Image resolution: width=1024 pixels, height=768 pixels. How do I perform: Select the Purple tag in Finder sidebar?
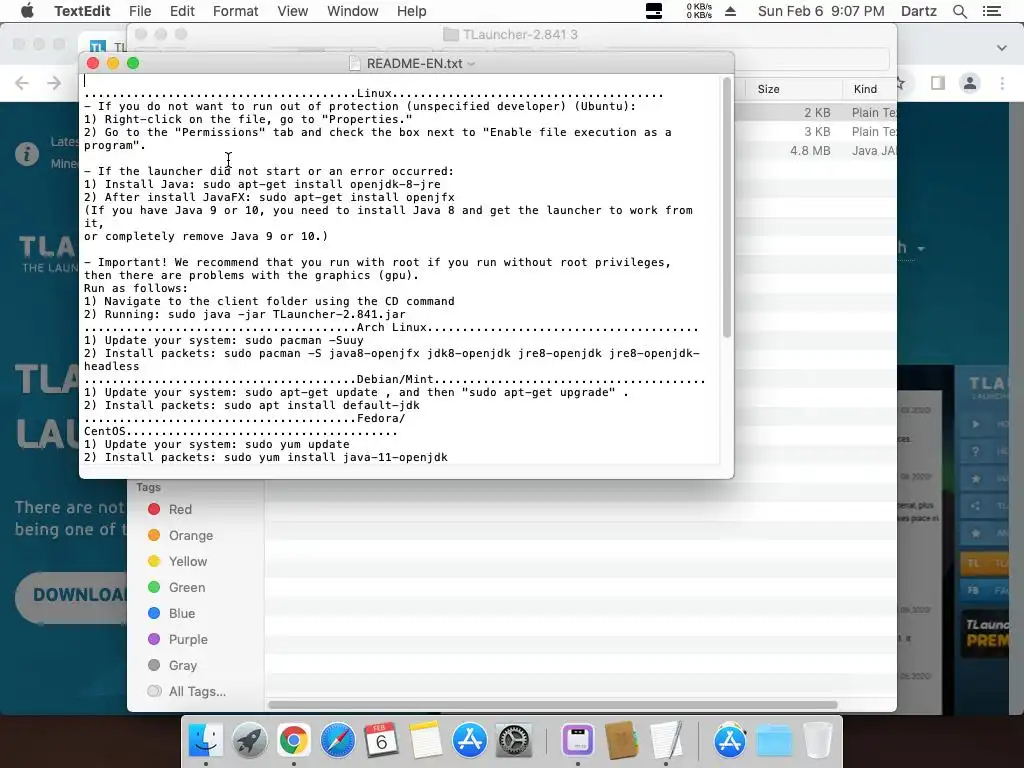click(177, 639)
